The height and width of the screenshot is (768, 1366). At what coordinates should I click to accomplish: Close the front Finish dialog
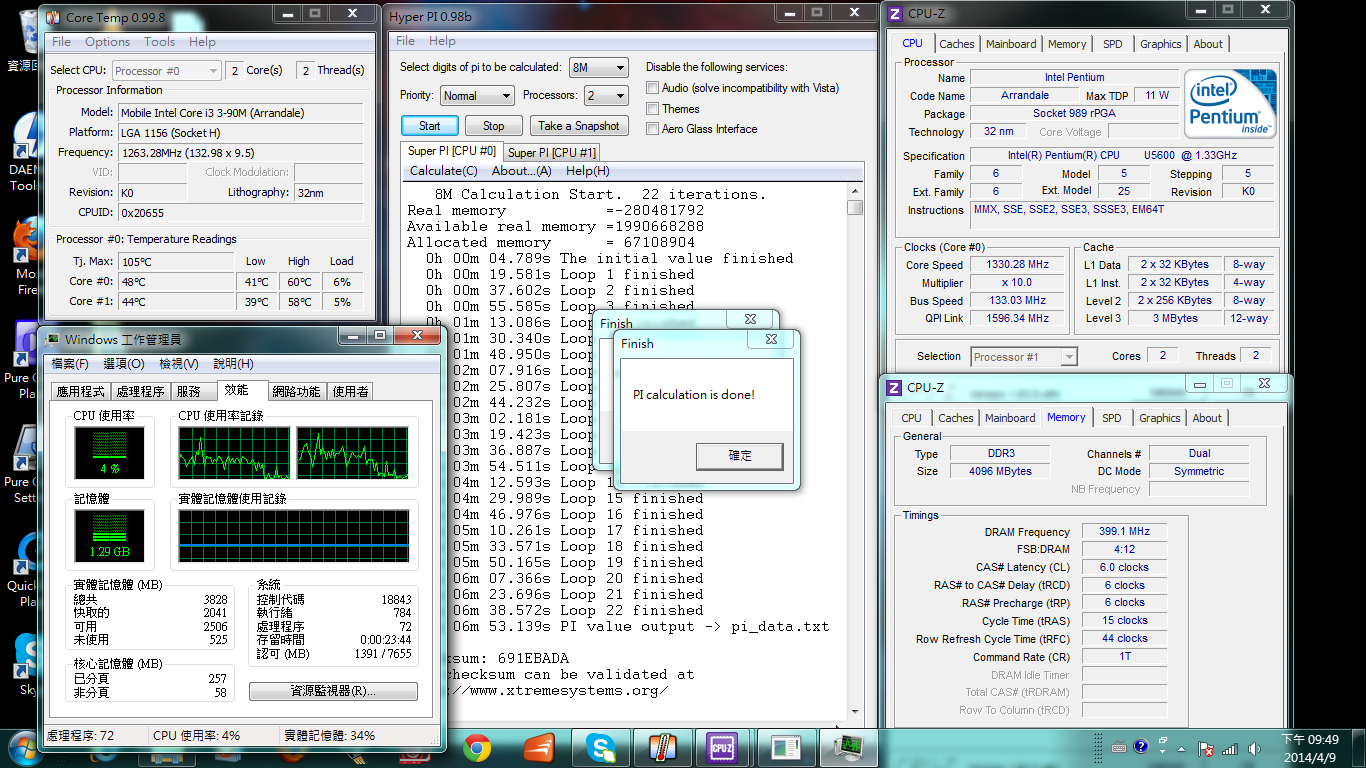click(772, 340)
